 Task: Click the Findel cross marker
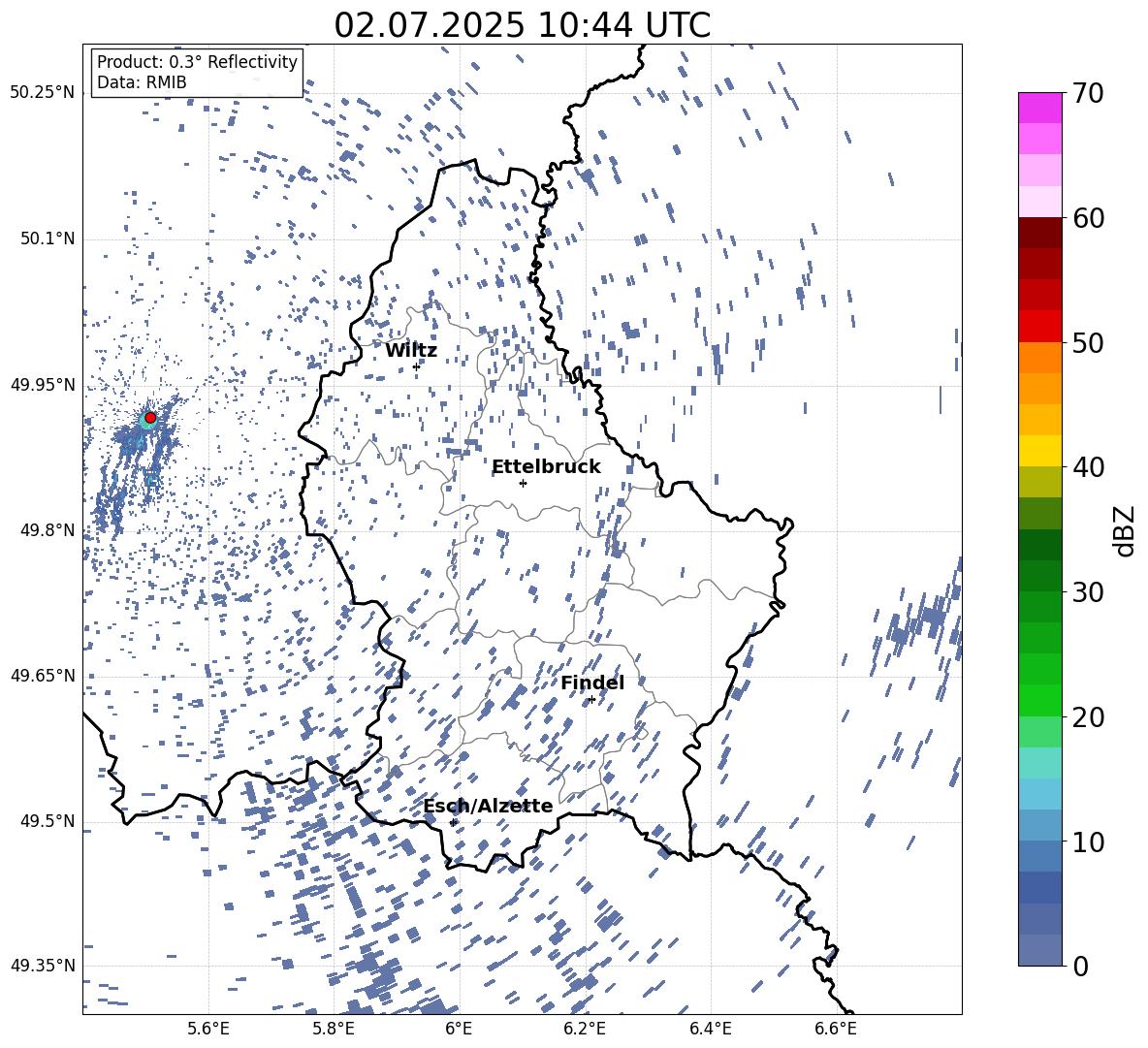click(591, 700)
